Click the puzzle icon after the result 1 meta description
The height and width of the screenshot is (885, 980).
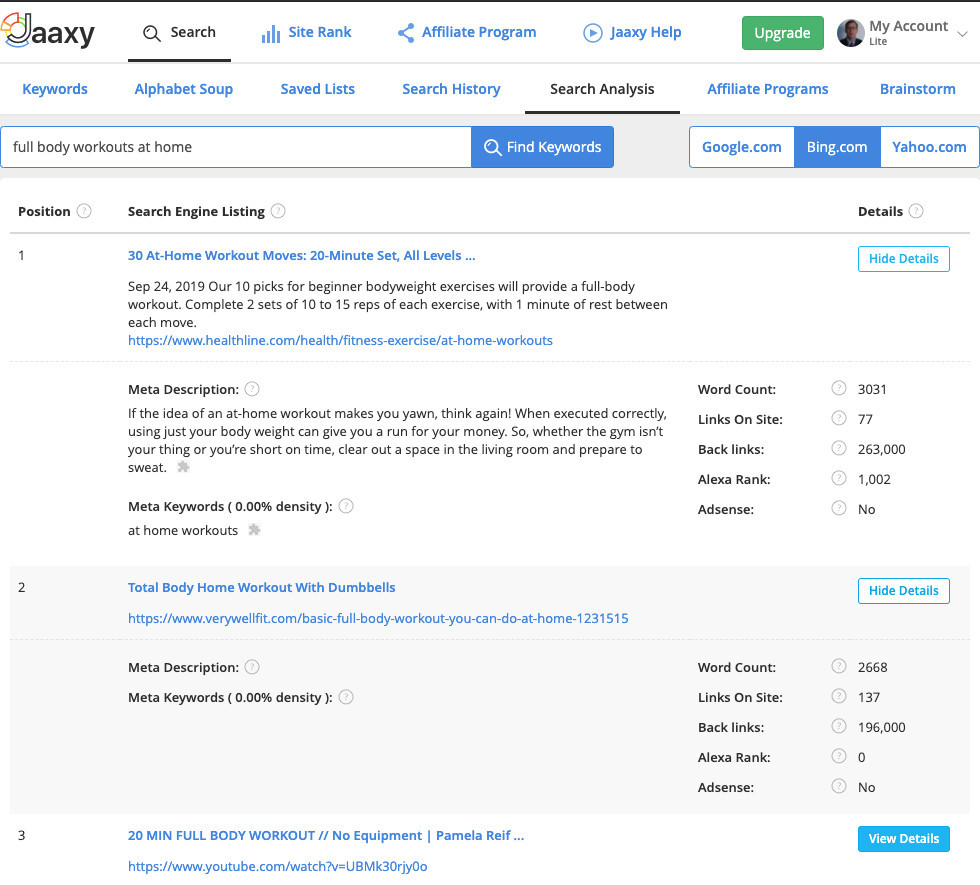183,467
